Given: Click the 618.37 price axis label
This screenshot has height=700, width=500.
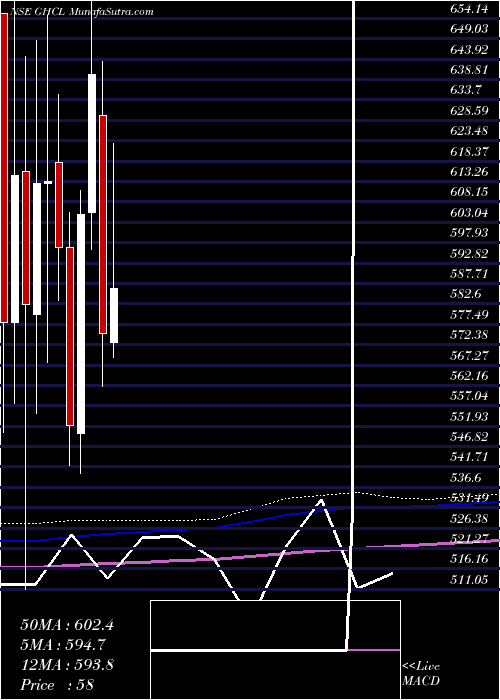Looking at the screenshot, I should pyautogui.click(x=470, y=151).
